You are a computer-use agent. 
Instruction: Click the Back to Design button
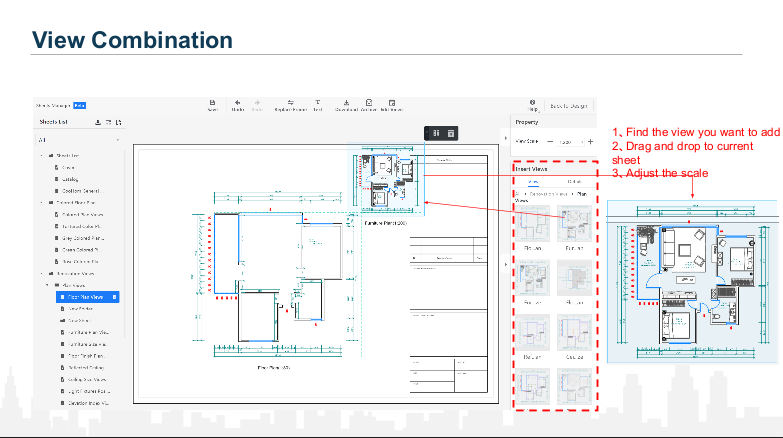[x=570, y=105]
